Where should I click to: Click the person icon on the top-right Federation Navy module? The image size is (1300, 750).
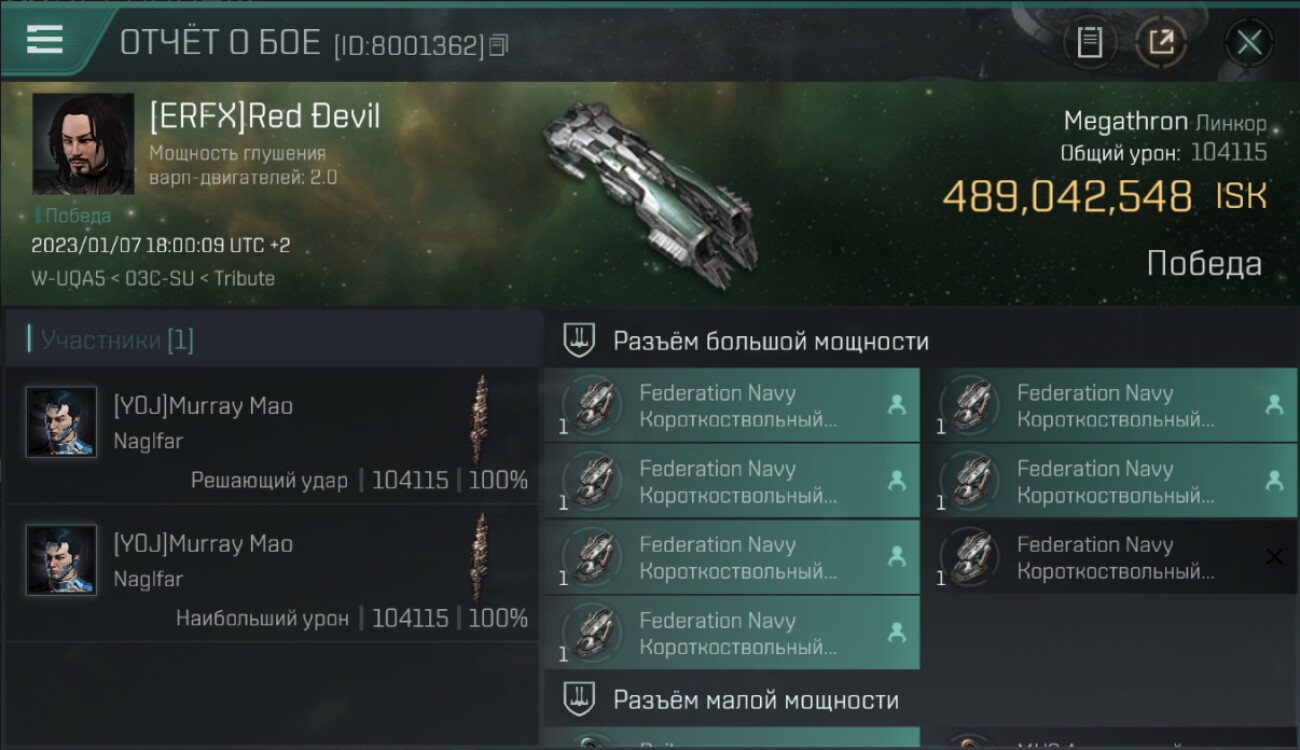(x=1274, y=405)
